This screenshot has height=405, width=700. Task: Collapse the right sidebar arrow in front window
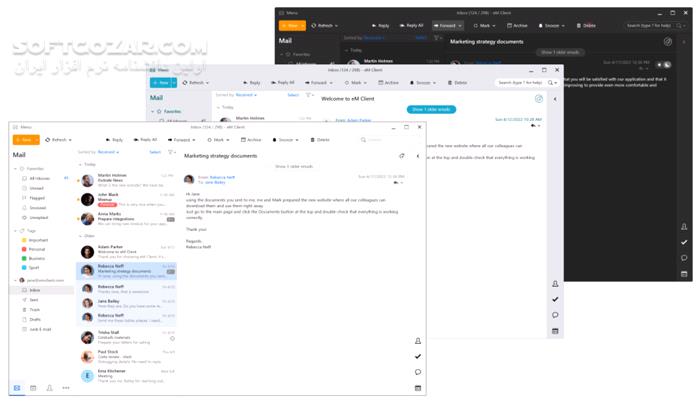pyautogui.click(x=418, y=156)
